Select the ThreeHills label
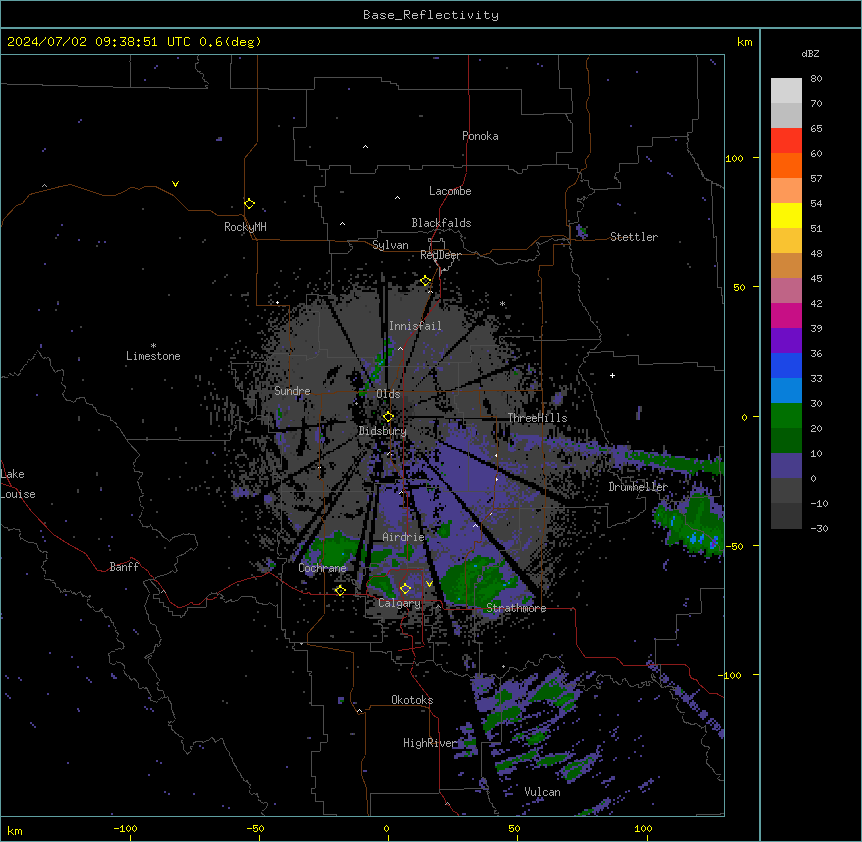The image size is (862, 842). pyautogui.click(x=537, y=418)
